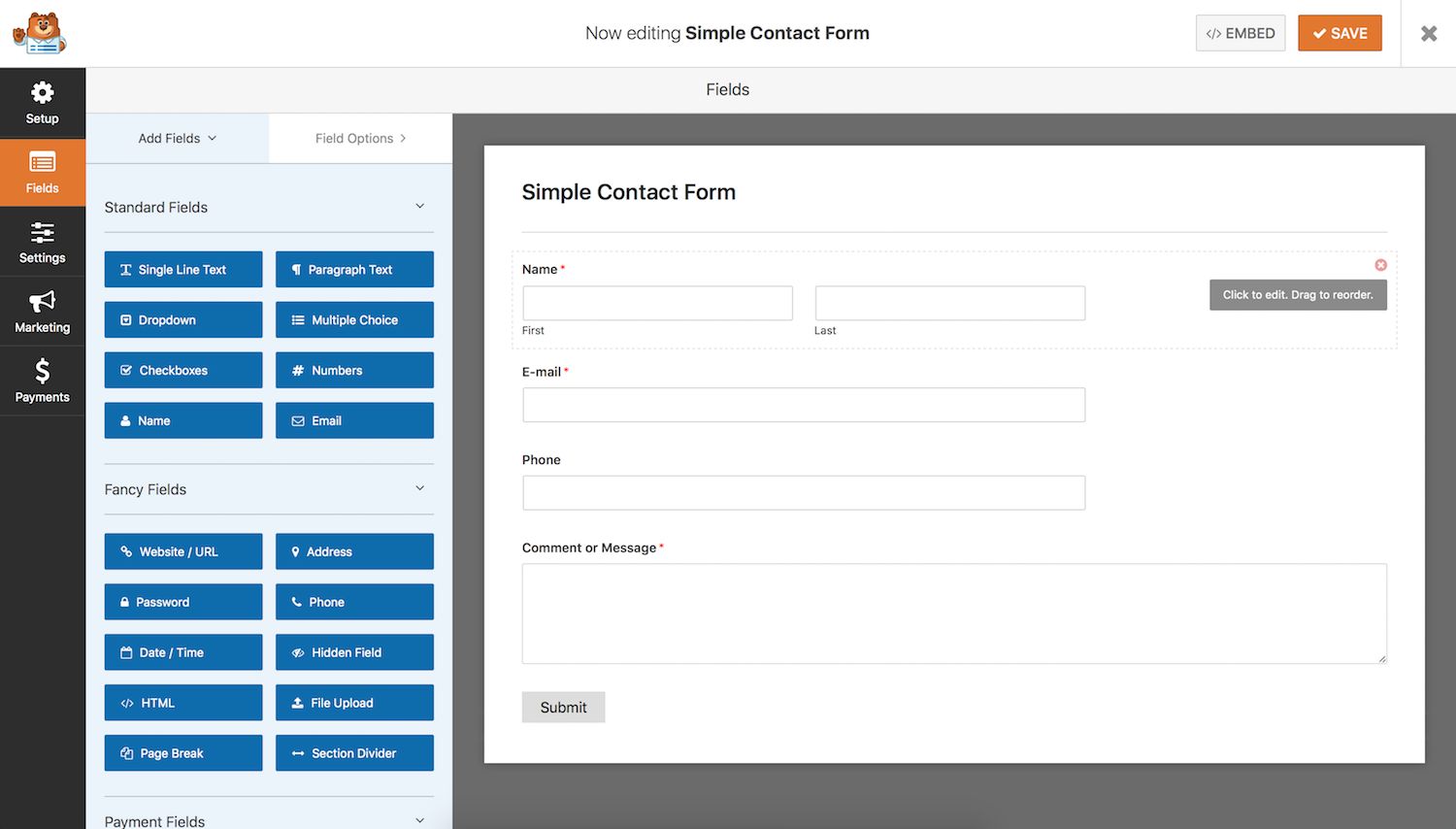The image size is (1456, 829).
Task: Switch to the Add Fields tab
Action: click(x=177, y=139)
